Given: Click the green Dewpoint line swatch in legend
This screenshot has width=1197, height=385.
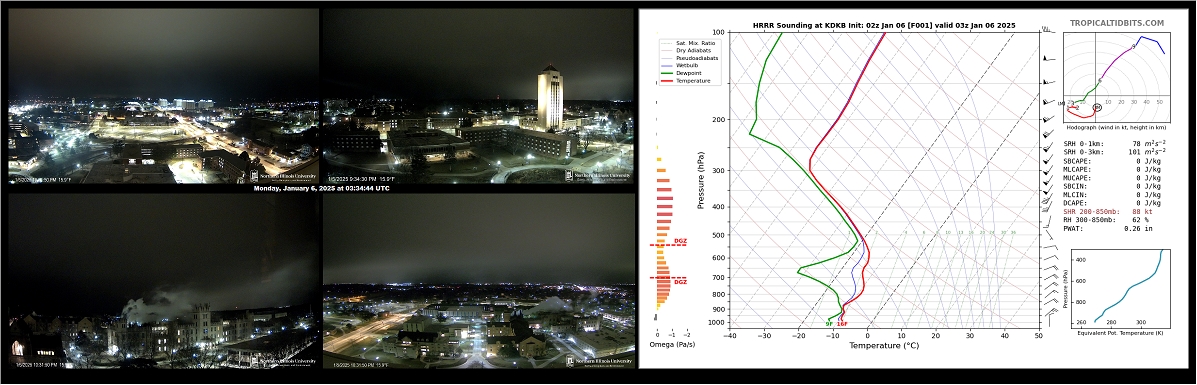Looking at the screenshot, I should coord(667,73).
